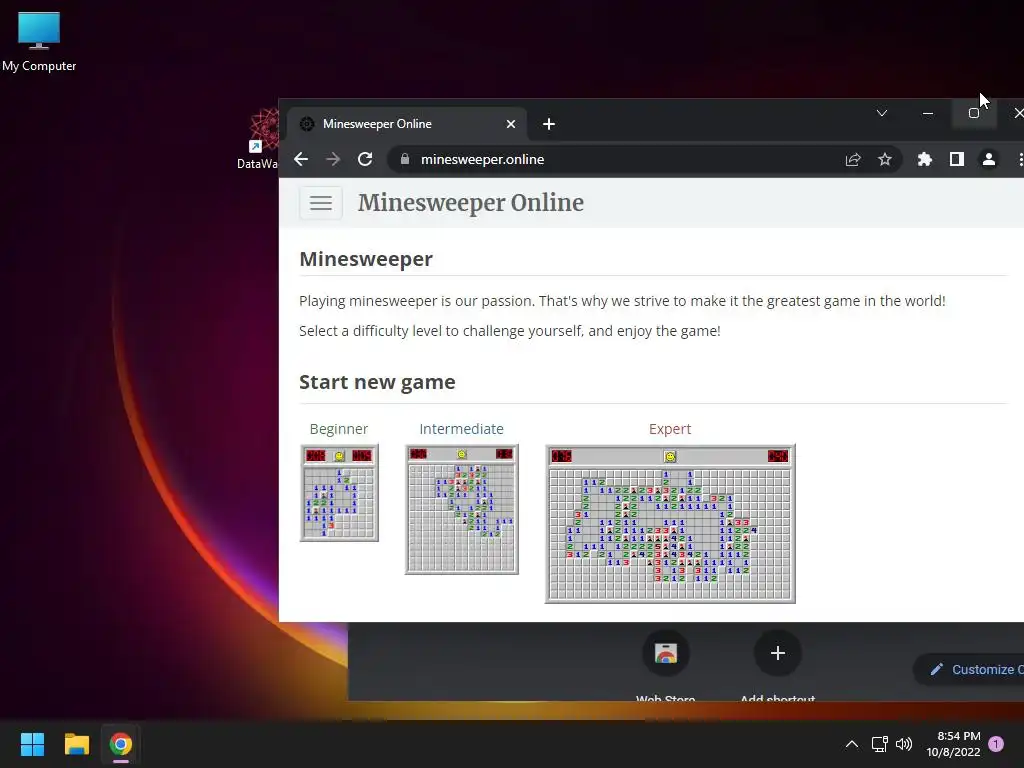Screen dimensions: 1024x768
Task: Open the notification badge in the tray
Action: 996,743
